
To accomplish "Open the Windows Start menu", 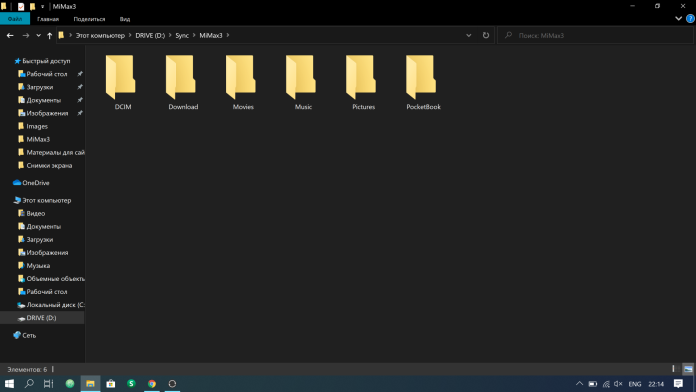I will click(x=9, y=384).
